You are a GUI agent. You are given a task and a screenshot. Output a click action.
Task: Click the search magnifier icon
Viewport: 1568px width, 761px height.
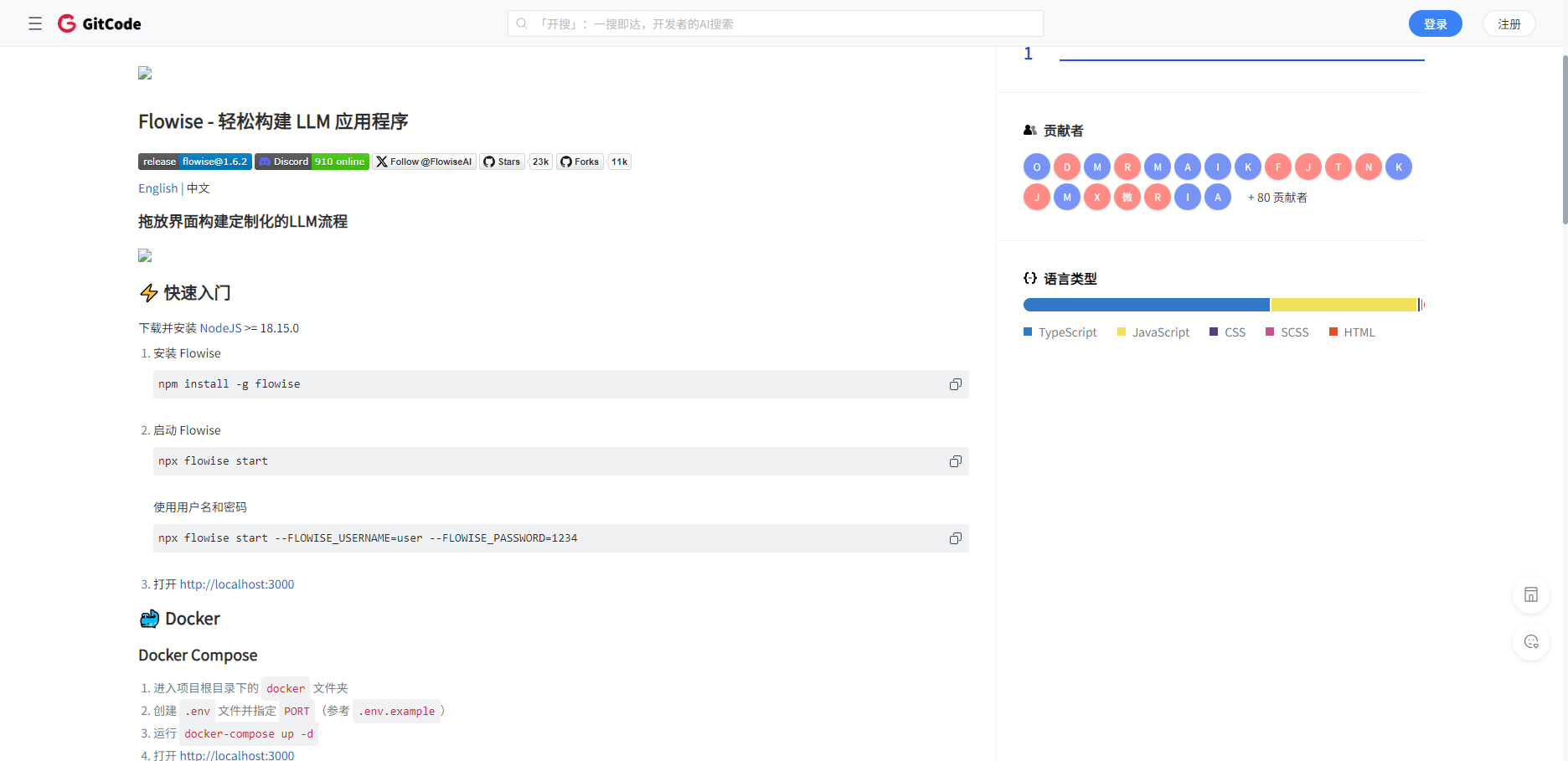(x=522, y=23)
